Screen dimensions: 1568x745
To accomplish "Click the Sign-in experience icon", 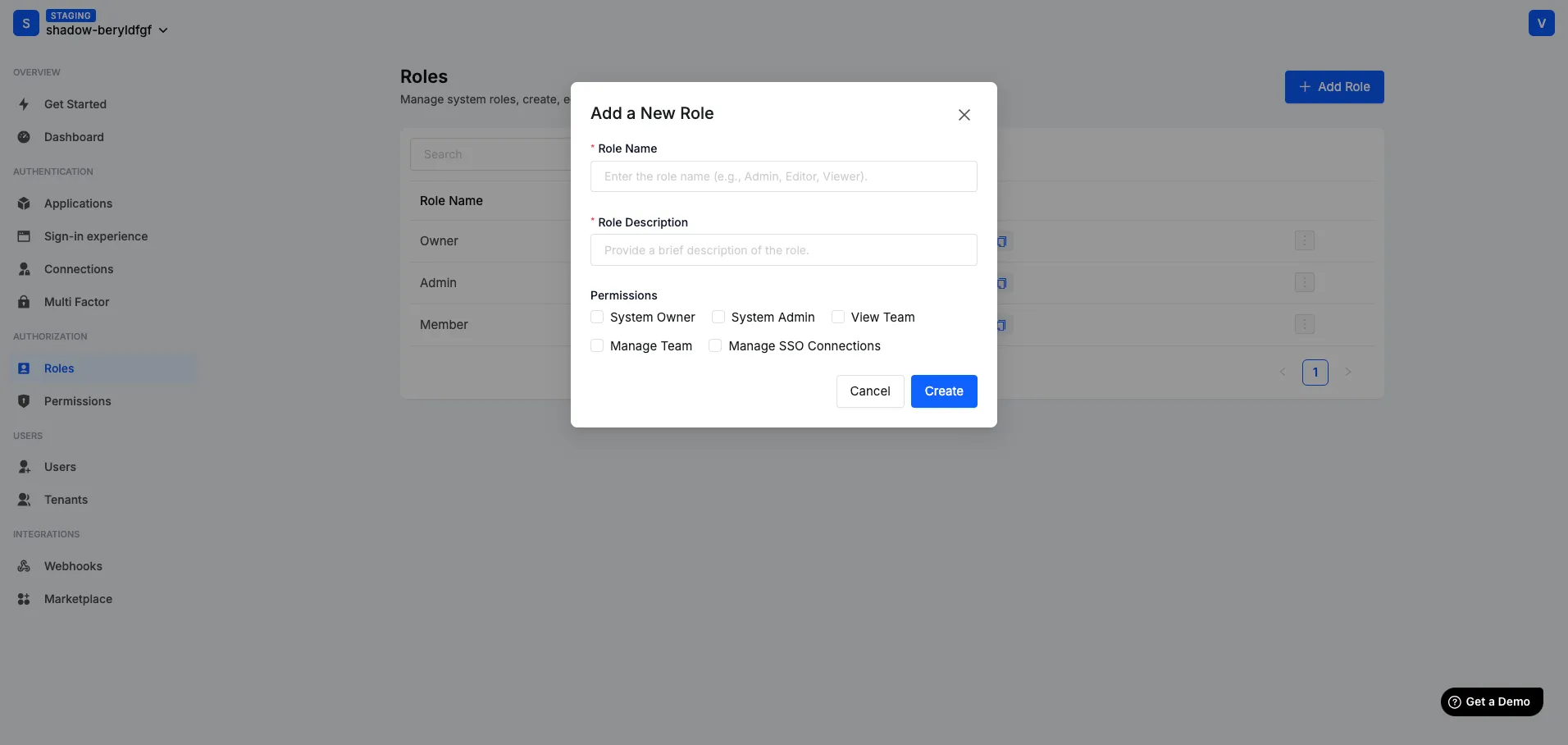I will pos(25,236).
